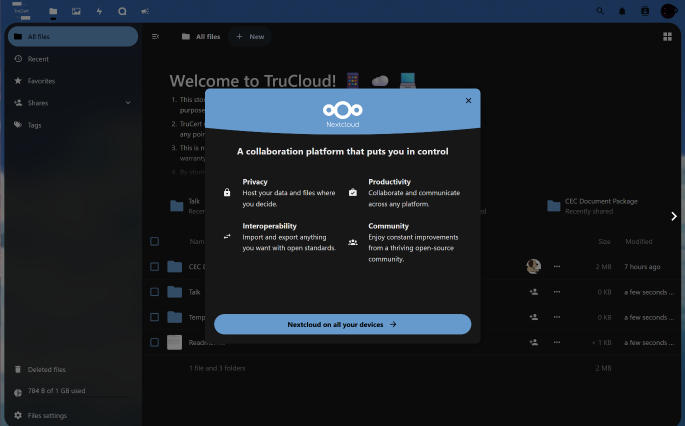The image size is (685, 426).
Task: Open the Readme file icon
Action: tap(175, 343)
